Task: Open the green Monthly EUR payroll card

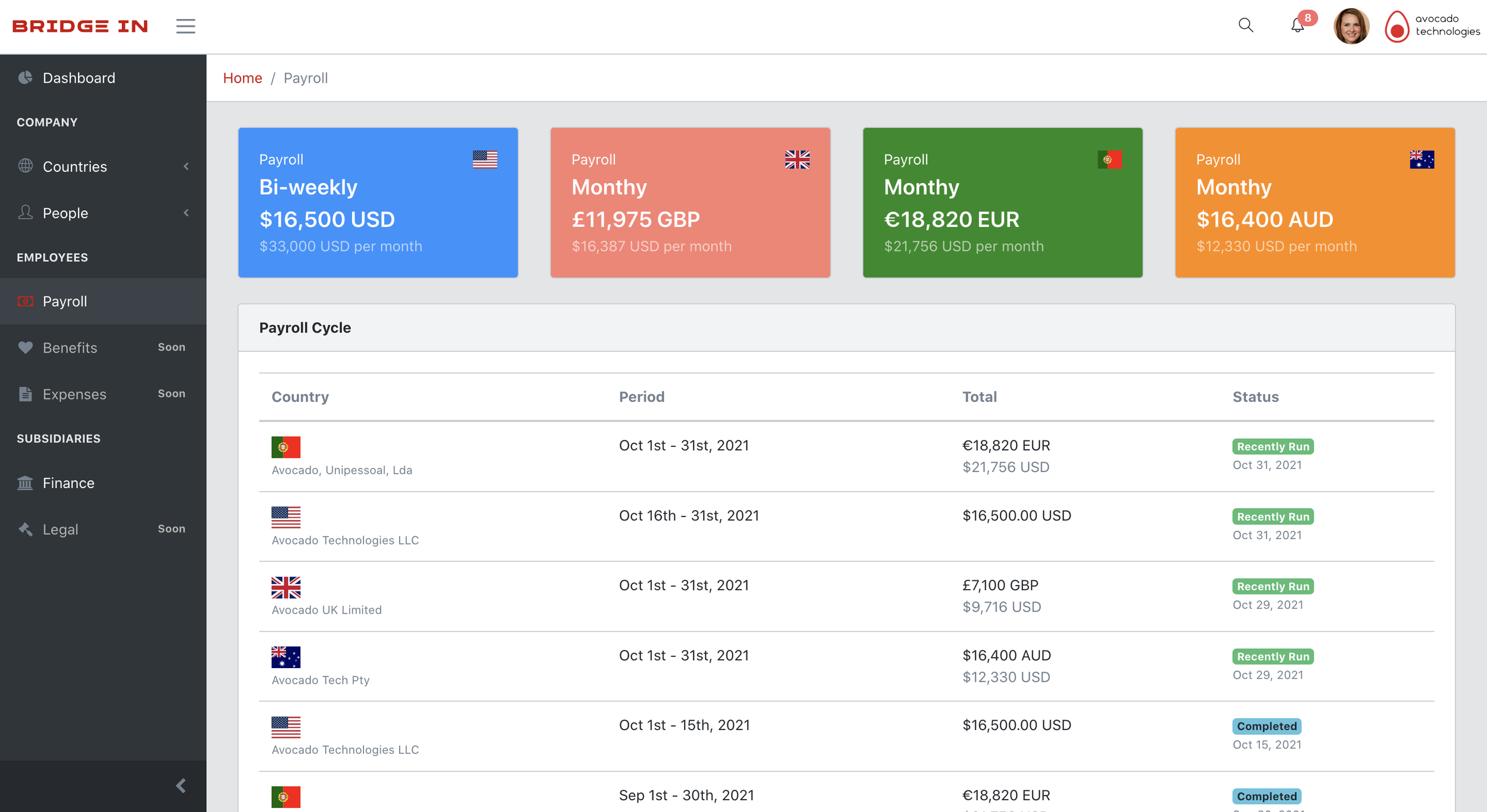Action: point(1002,202)
